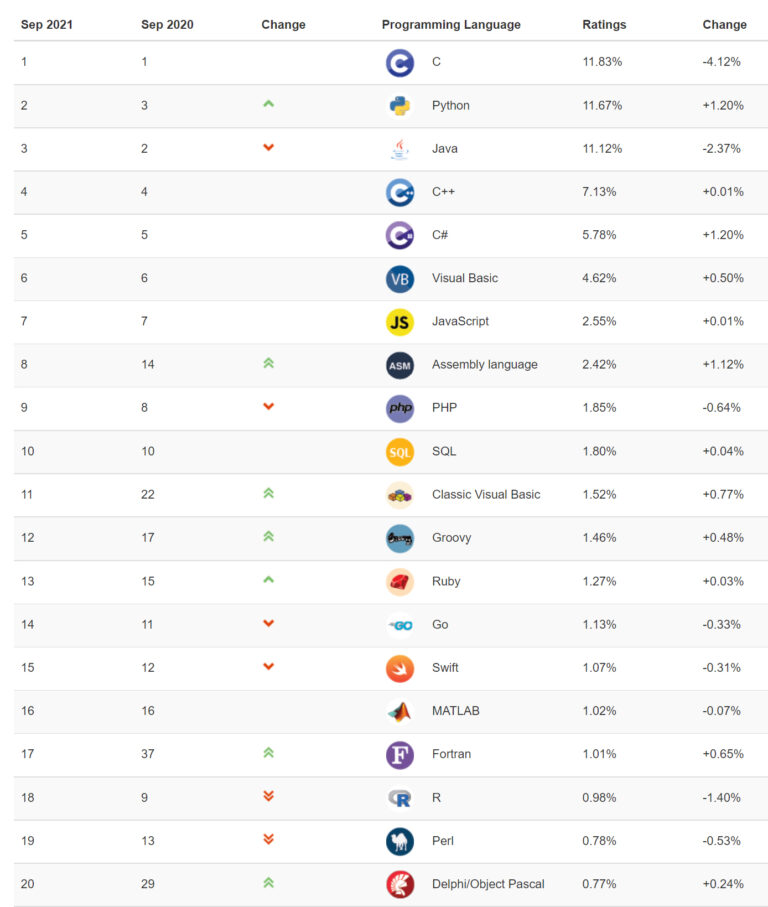768x907 pixels.
Task: Click the green up arrow for Python
Action: [x=268, y=104]
